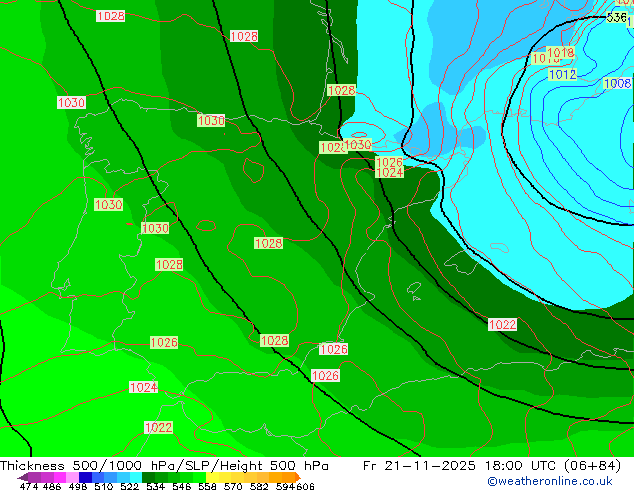Click the orange arrow at the legend's upper end

(298, 477)
